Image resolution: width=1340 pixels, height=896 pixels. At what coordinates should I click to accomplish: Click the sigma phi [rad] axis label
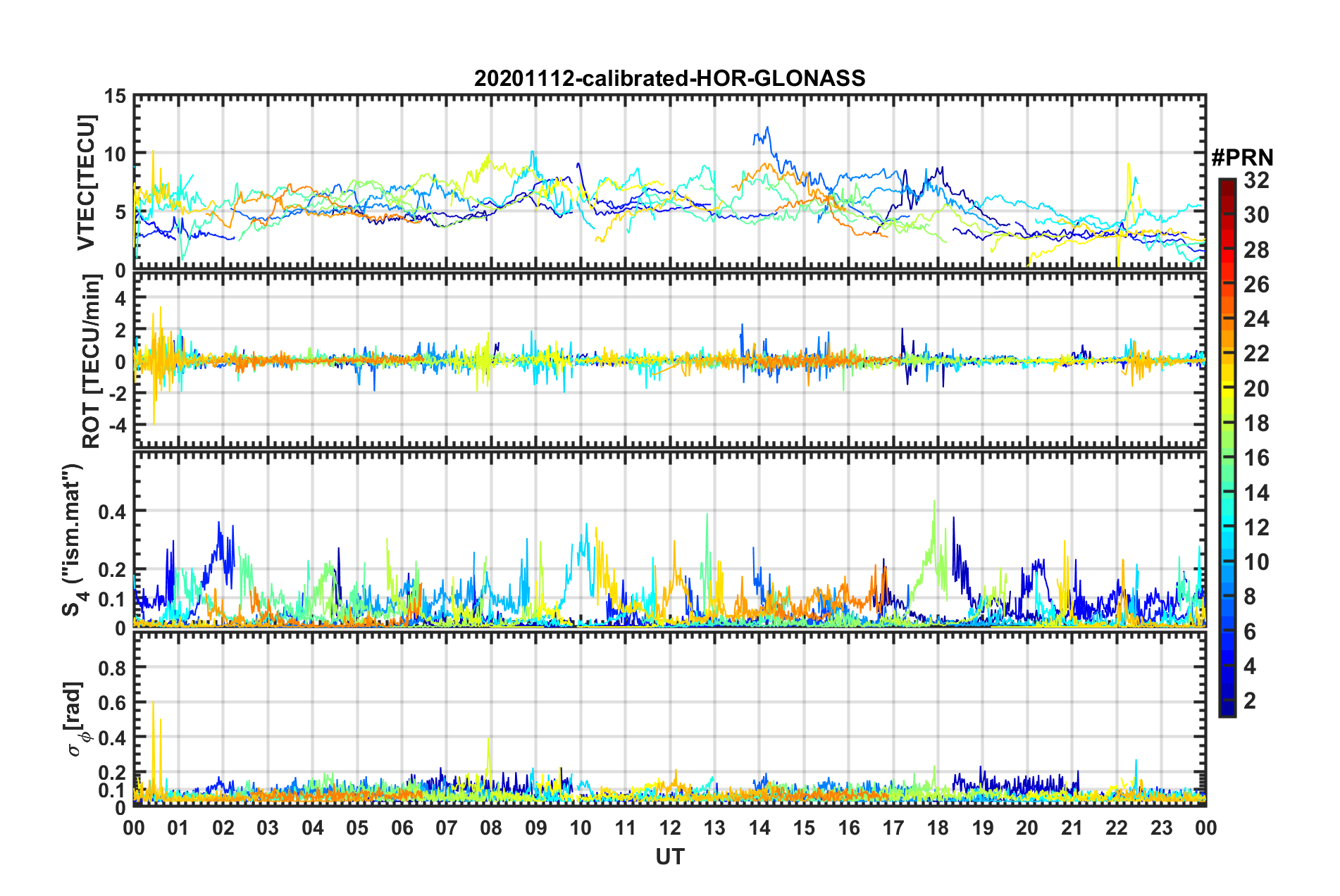point(75,718)
